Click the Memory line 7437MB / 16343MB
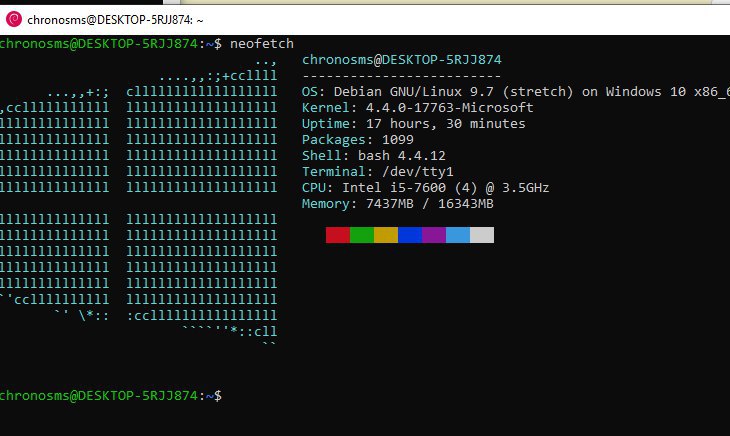 (x=397, y=204)
